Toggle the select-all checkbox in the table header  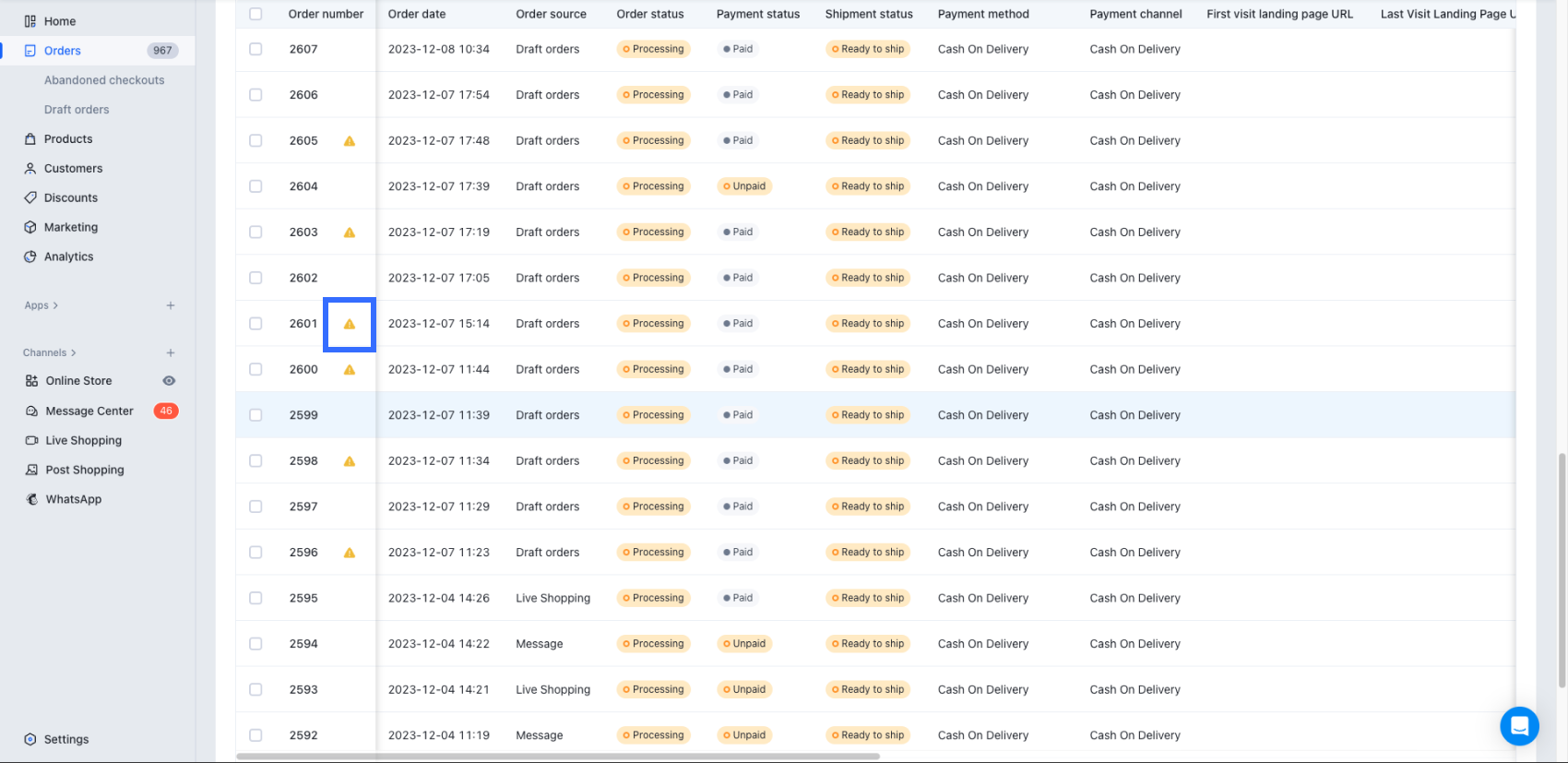click(x=255, y=14)
